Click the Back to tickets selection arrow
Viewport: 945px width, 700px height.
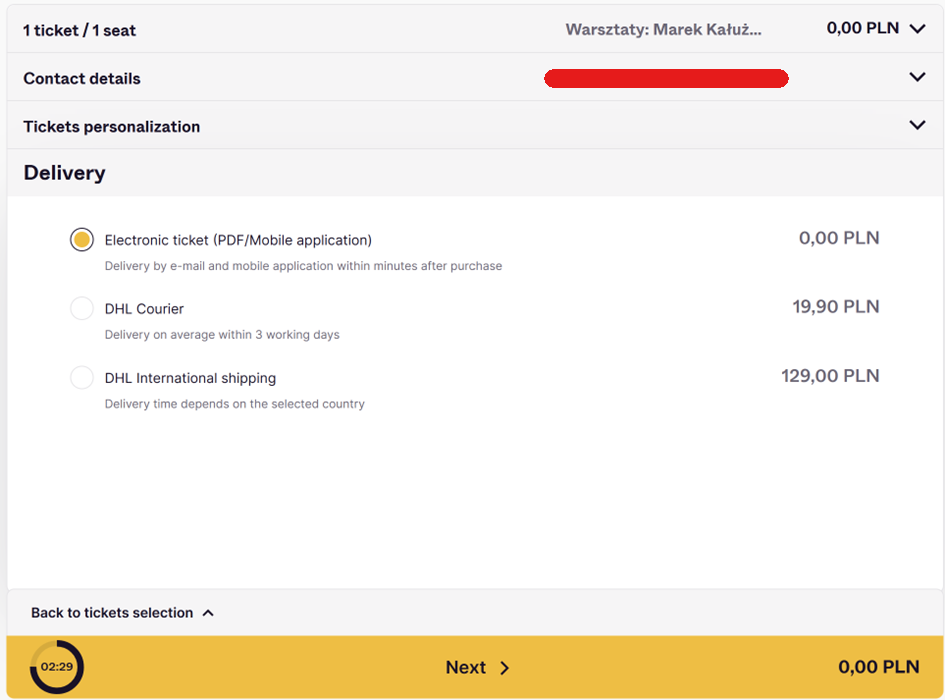tap(208, 613)
